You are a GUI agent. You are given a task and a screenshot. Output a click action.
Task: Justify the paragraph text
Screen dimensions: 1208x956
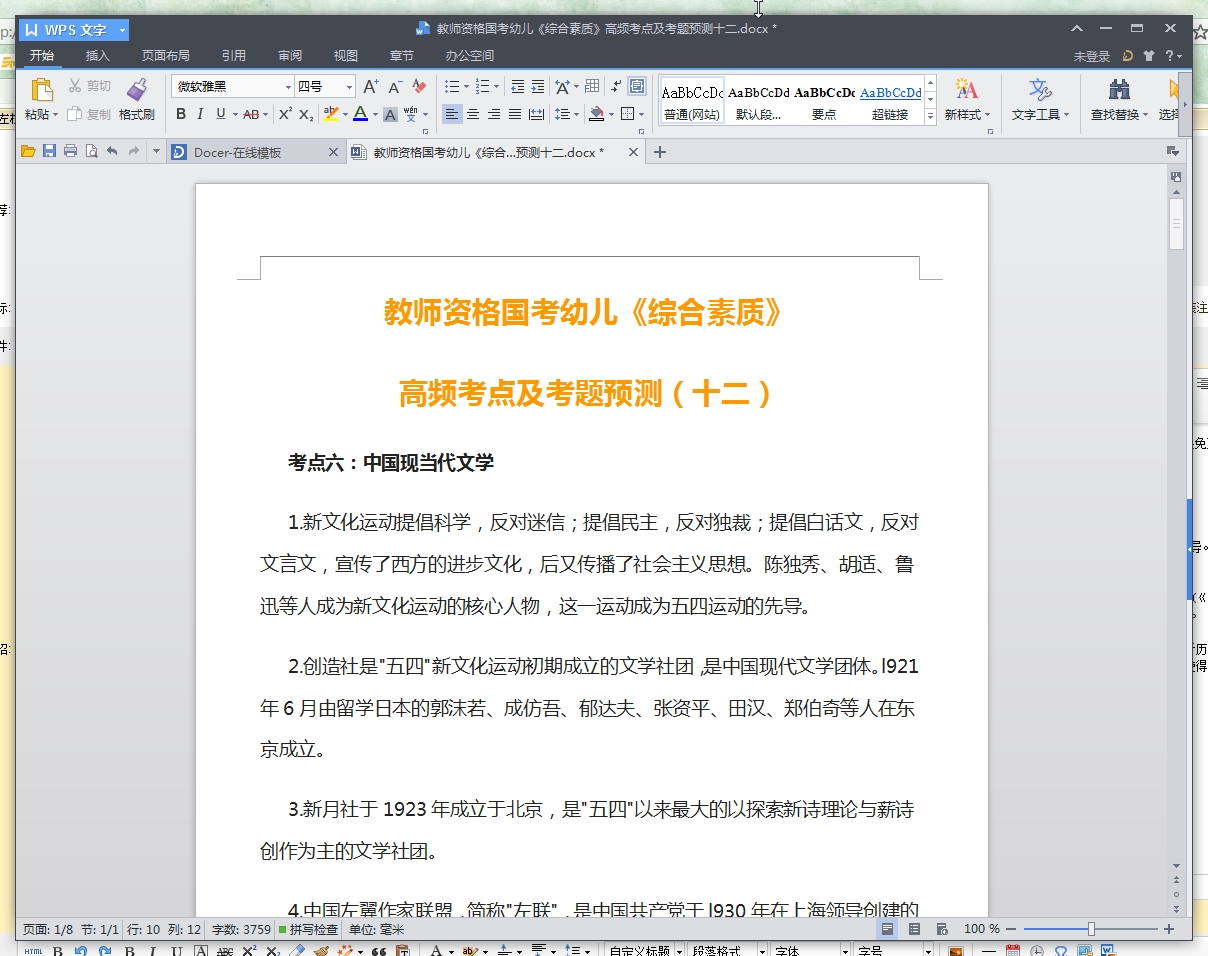(x=515, y=114)
